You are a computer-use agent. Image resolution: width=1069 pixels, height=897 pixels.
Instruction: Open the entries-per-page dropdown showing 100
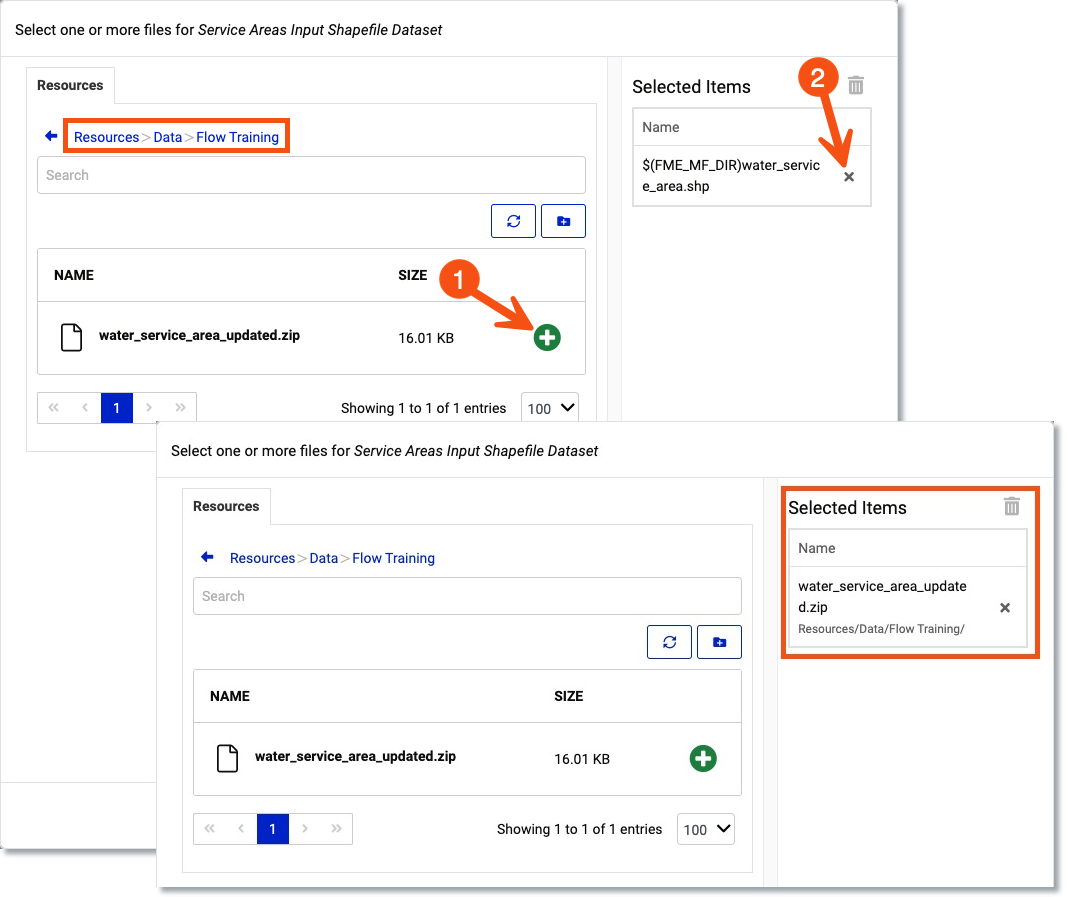549,407
